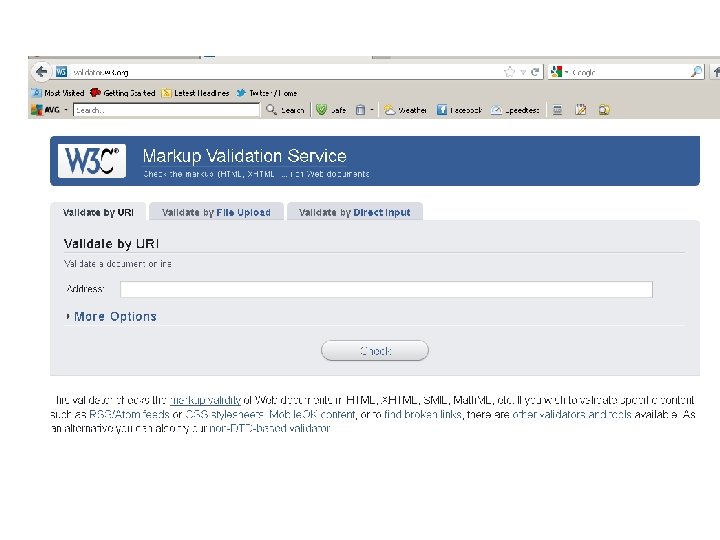Open the address history dropdown arrow

[523, 72]
